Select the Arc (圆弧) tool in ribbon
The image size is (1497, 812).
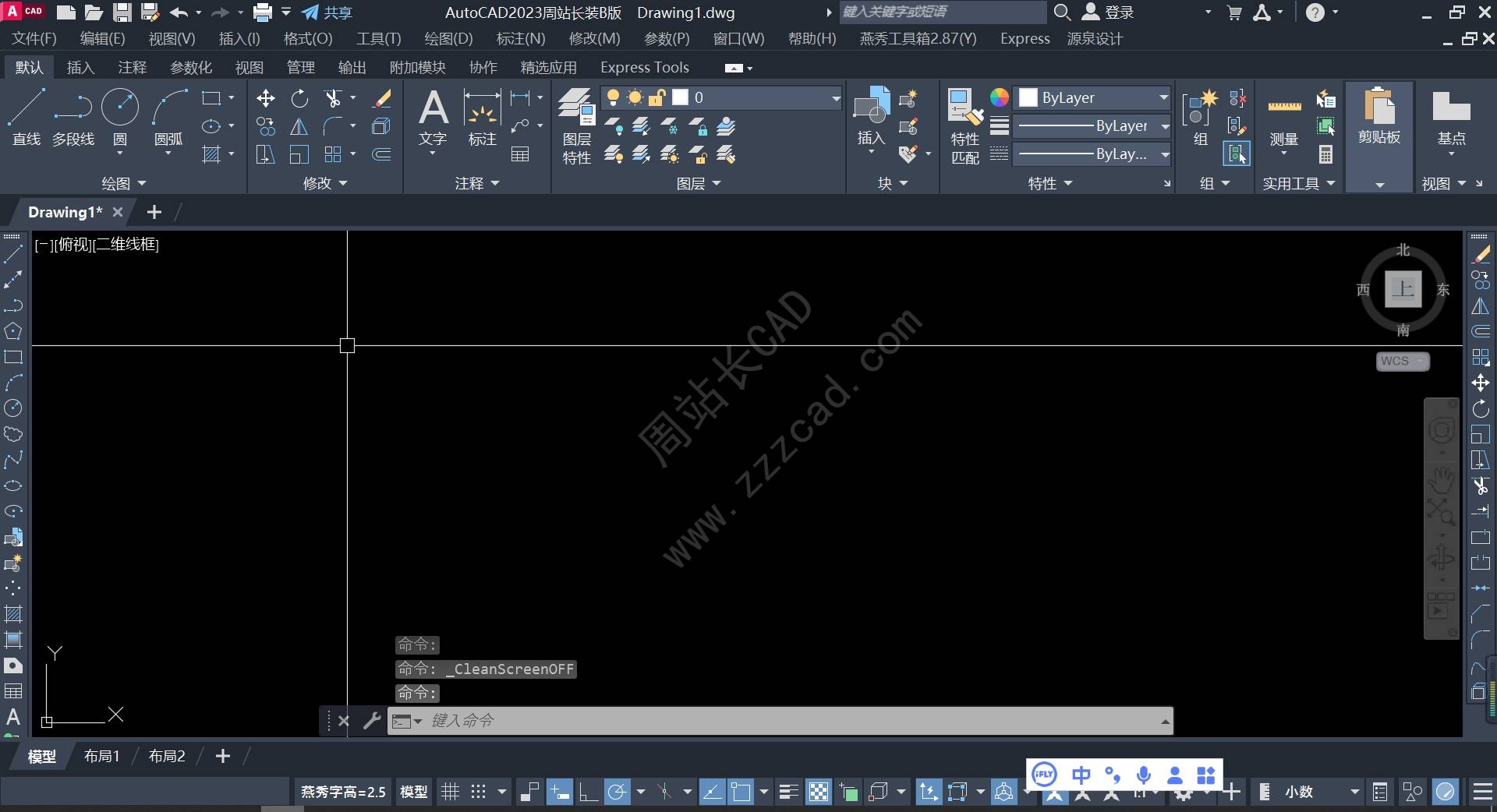tap(168, 117)
